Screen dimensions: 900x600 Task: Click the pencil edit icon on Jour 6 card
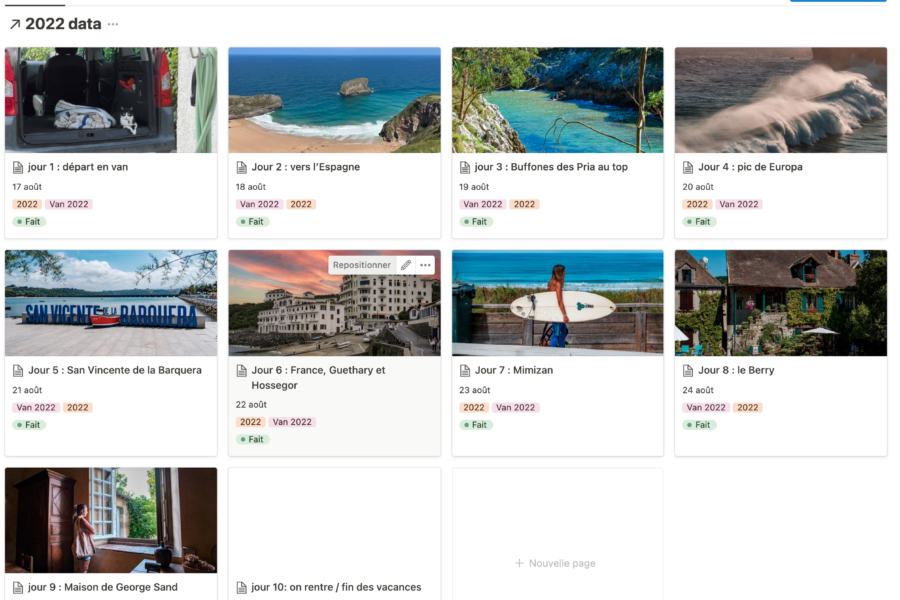pos(406,265)
